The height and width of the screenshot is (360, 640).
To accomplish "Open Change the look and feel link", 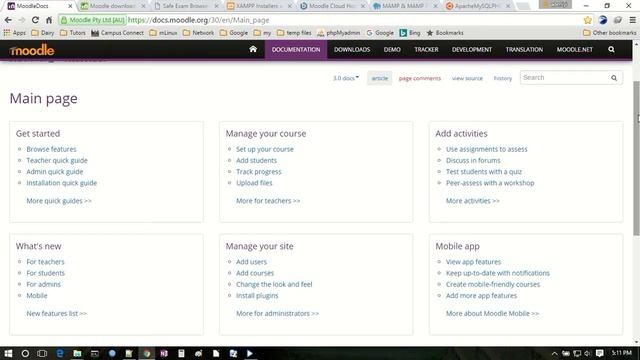I will [274, 284].
